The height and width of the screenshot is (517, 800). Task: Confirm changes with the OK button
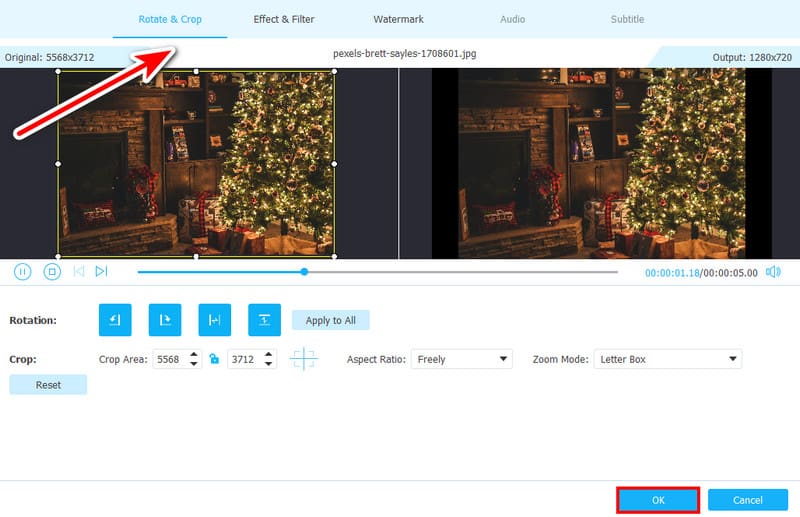[657, 500]
